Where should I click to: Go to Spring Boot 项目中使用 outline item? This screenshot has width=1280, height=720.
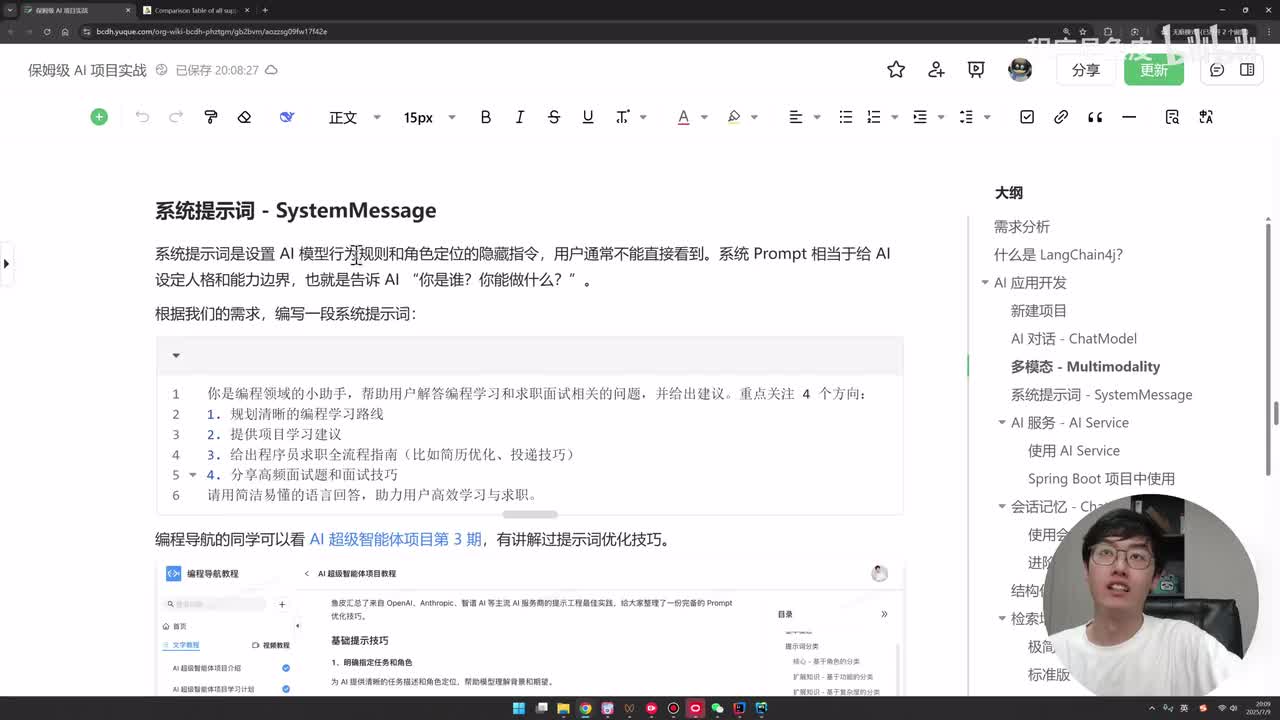point(1101,479)
